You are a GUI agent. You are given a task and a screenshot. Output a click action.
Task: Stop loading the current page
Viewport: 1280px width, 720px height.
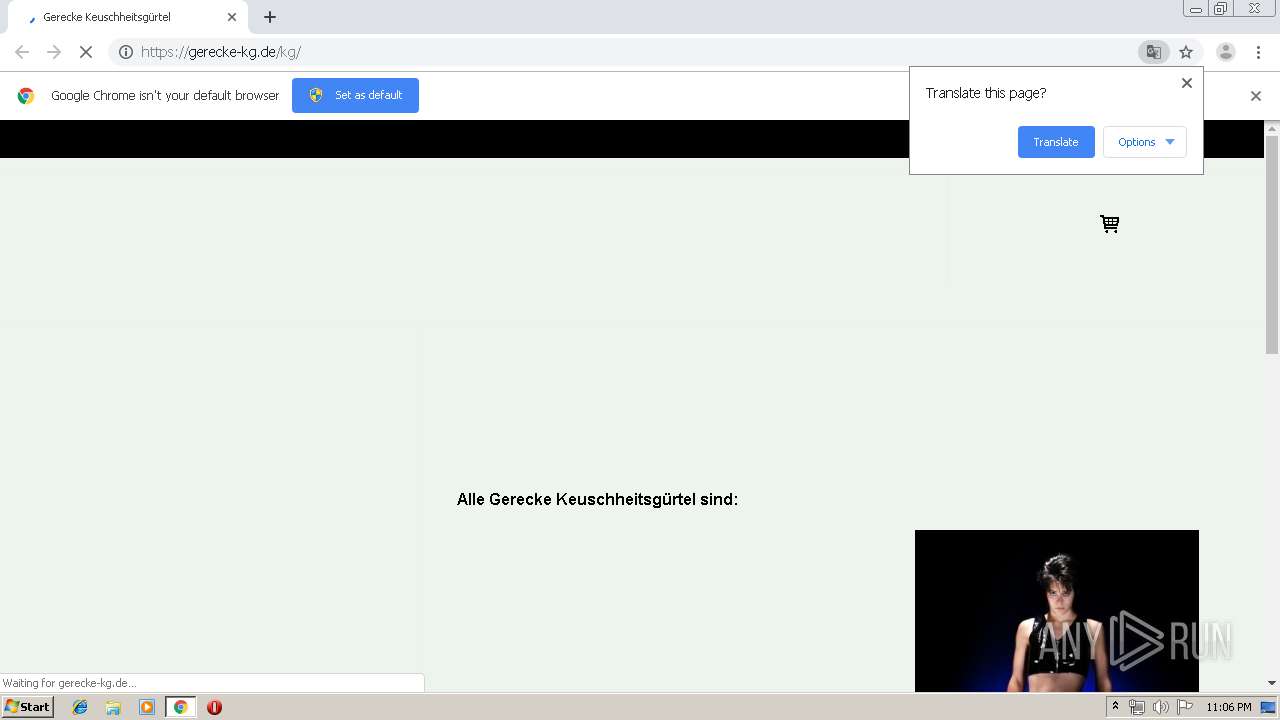(x=86, y=52)
